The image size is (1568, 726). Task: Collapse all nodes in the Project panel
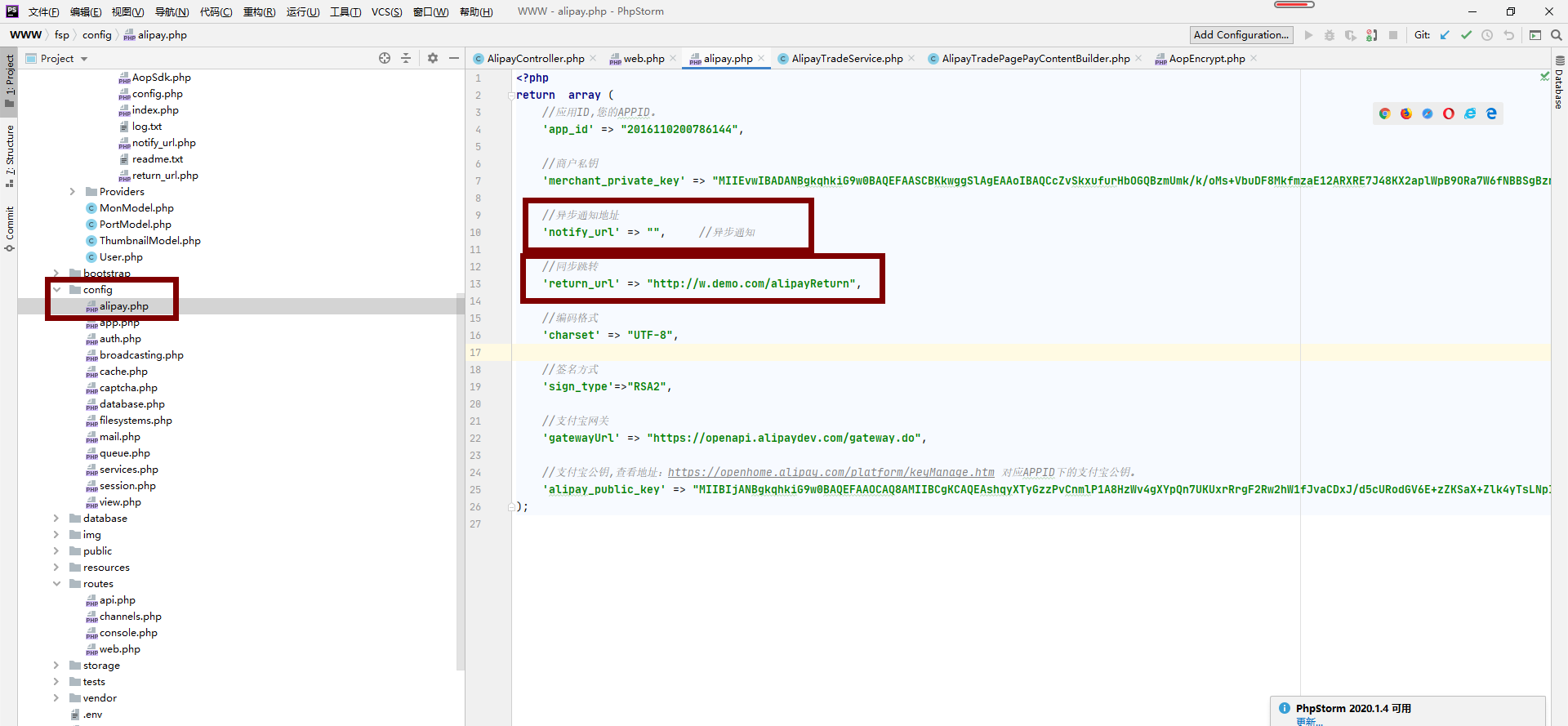click(406, 58)
